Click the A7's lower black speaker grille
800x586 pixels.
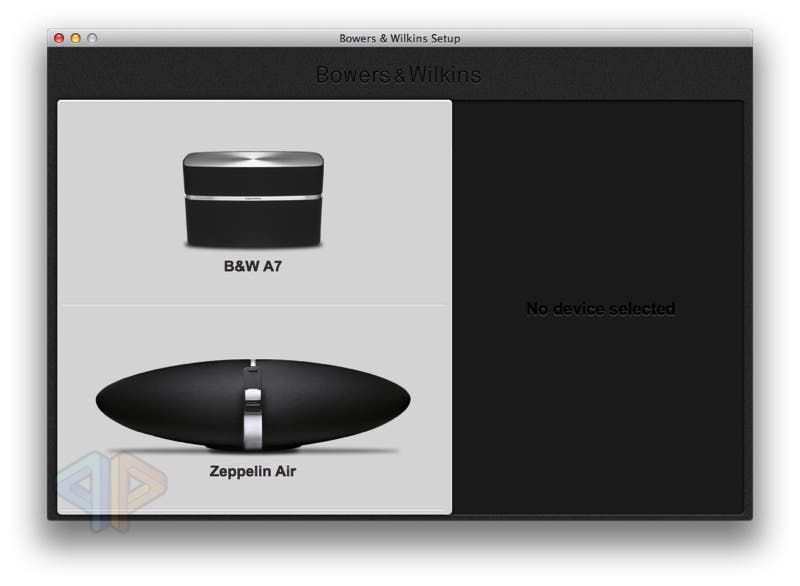click(253, 222)
